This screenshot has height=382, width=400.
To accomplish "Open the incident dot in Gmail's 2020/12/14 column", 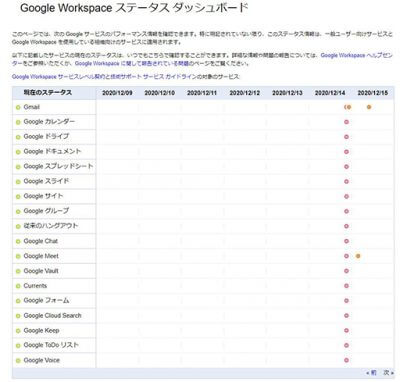I will point(348,107).
